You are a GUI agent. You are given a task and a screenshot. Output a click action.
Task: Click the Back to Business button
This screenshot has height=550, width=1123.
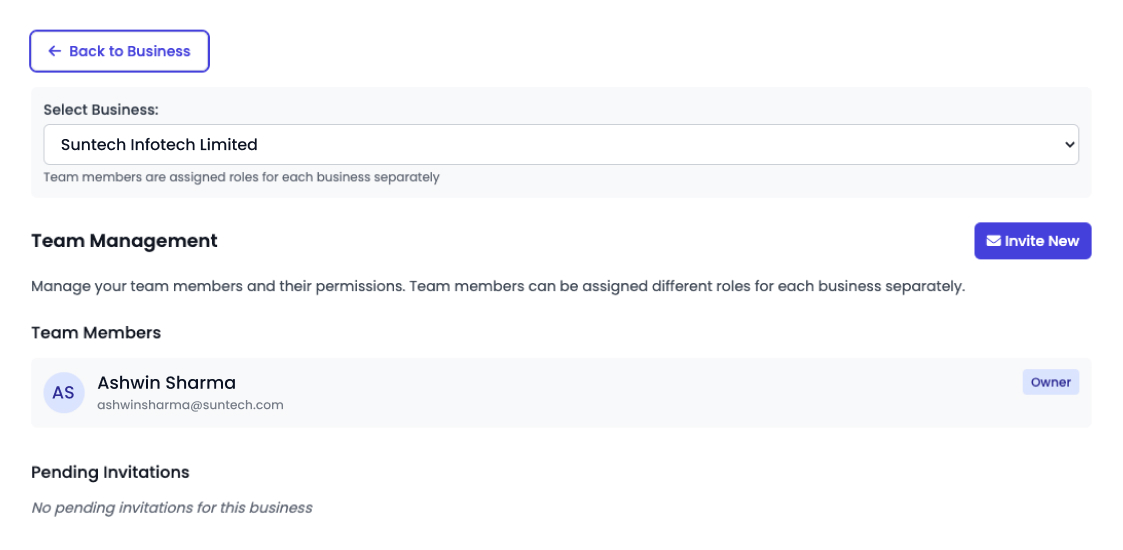tap(119, 51)
